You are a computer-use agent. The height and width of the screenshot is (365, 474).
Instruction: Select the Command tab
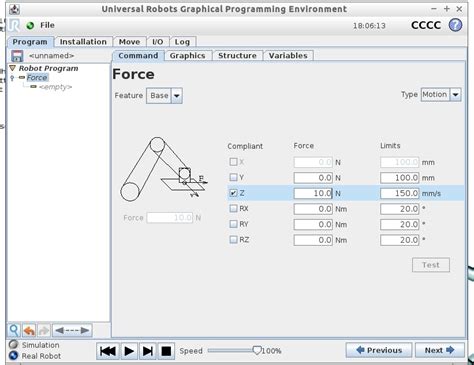[138, 56]
